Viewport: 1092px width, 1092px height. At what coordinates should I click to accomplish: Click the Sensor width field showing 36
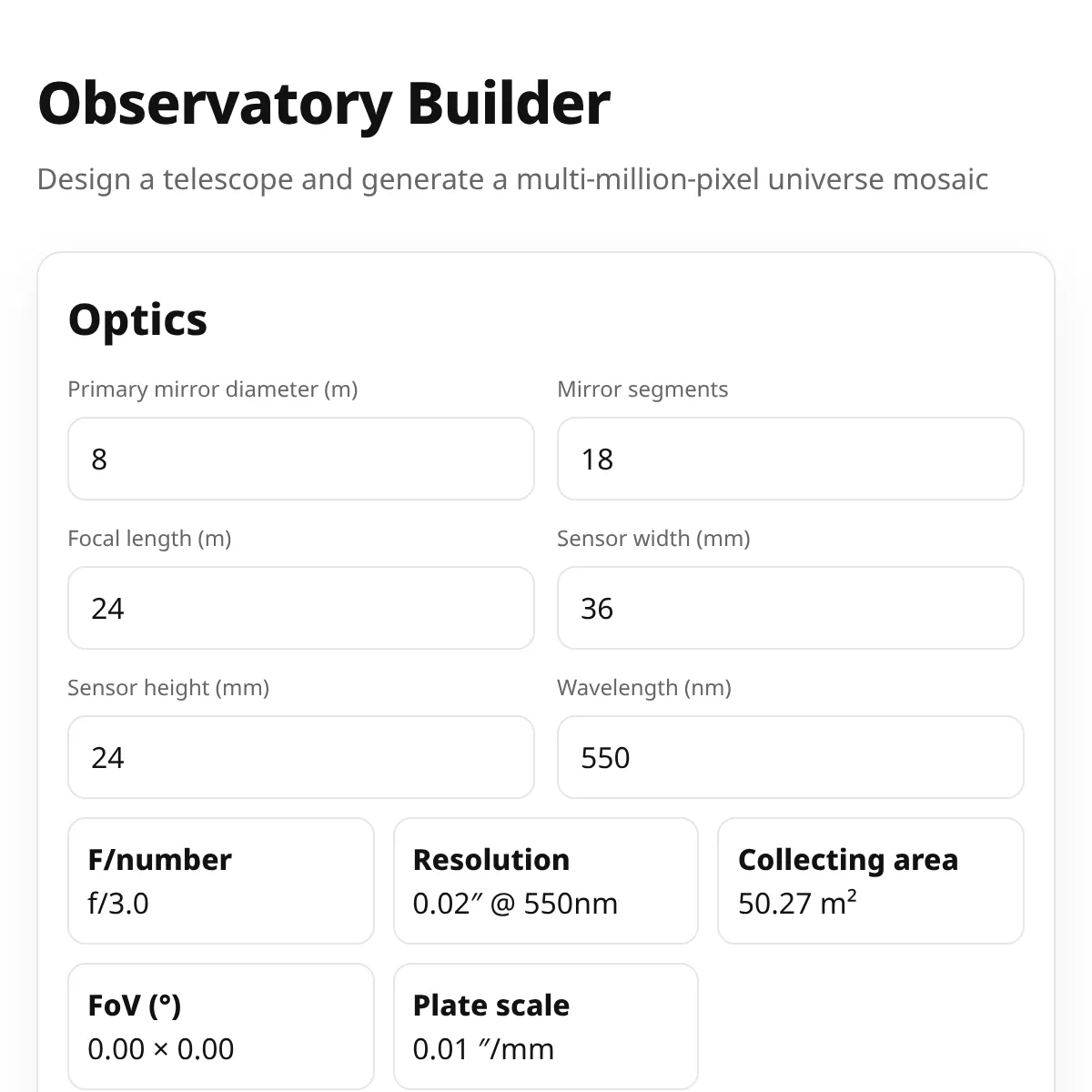coord(791,608)
